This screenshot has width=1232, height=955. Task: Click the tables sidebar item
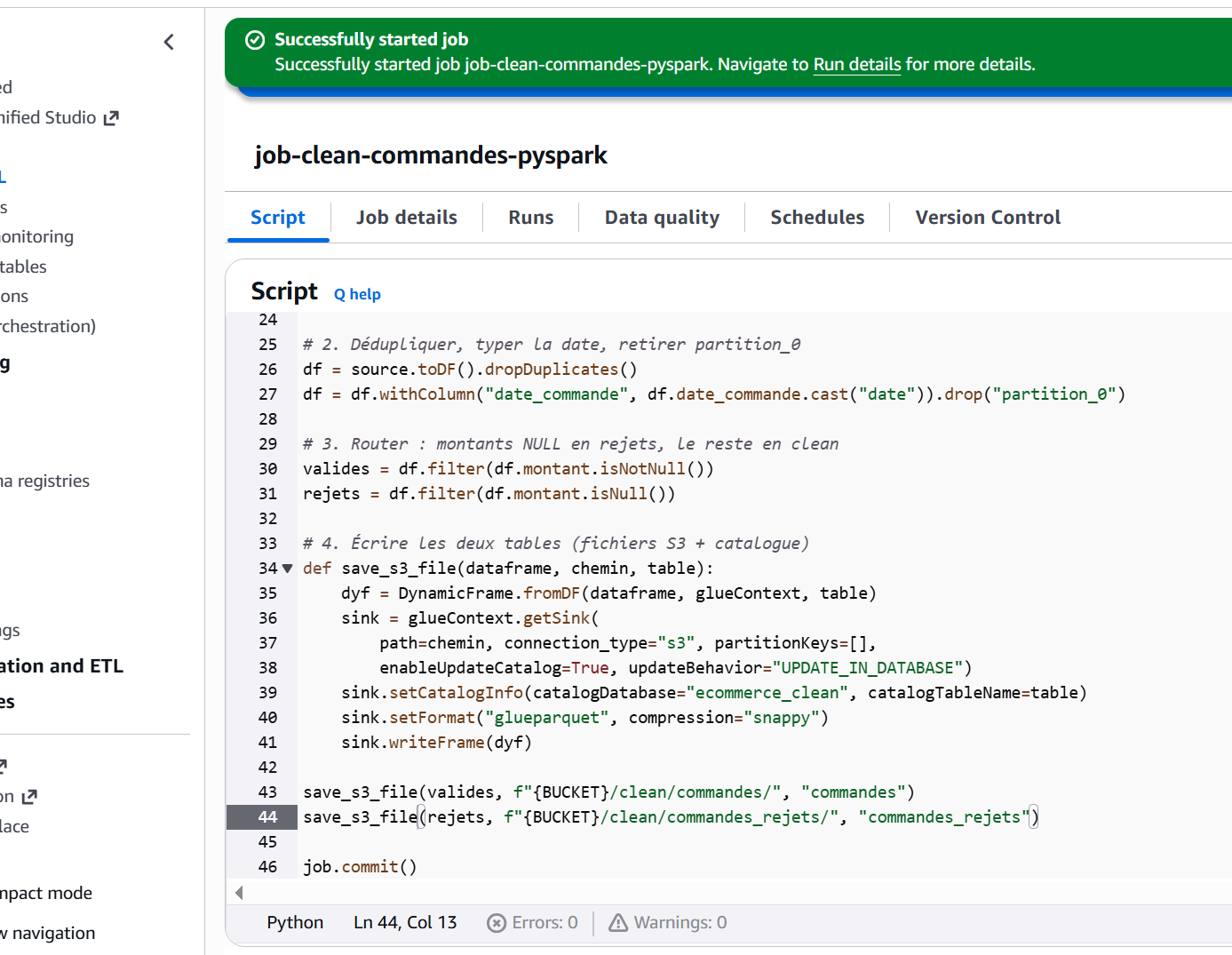(x=23, y=267)
